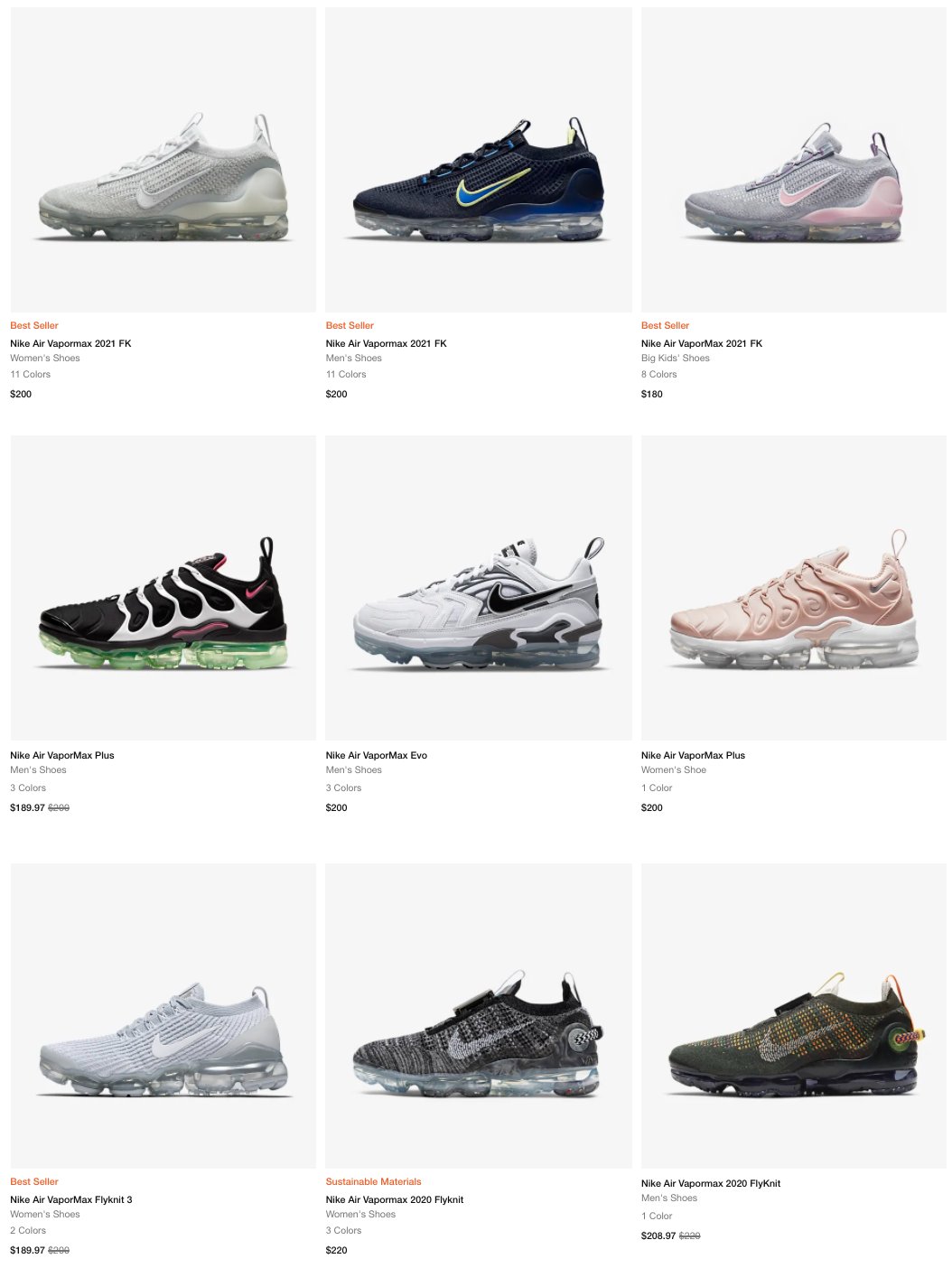Click the Nike Air Vapormax 2020 FlyKnit men's title
The height and width of the screenshot is (1268, 952).
tap(711, 1183)
